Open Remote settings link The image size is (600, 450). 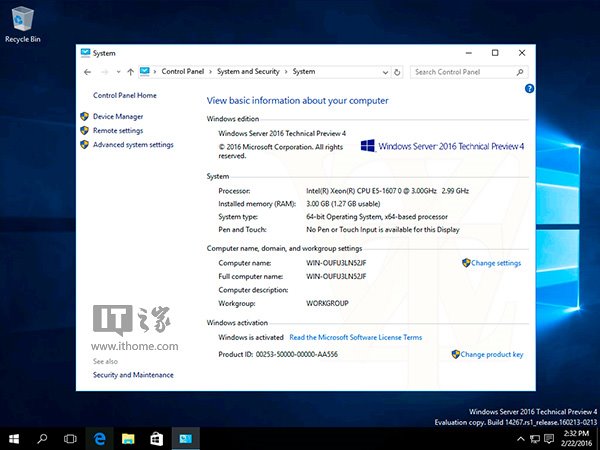click(118, 130)
